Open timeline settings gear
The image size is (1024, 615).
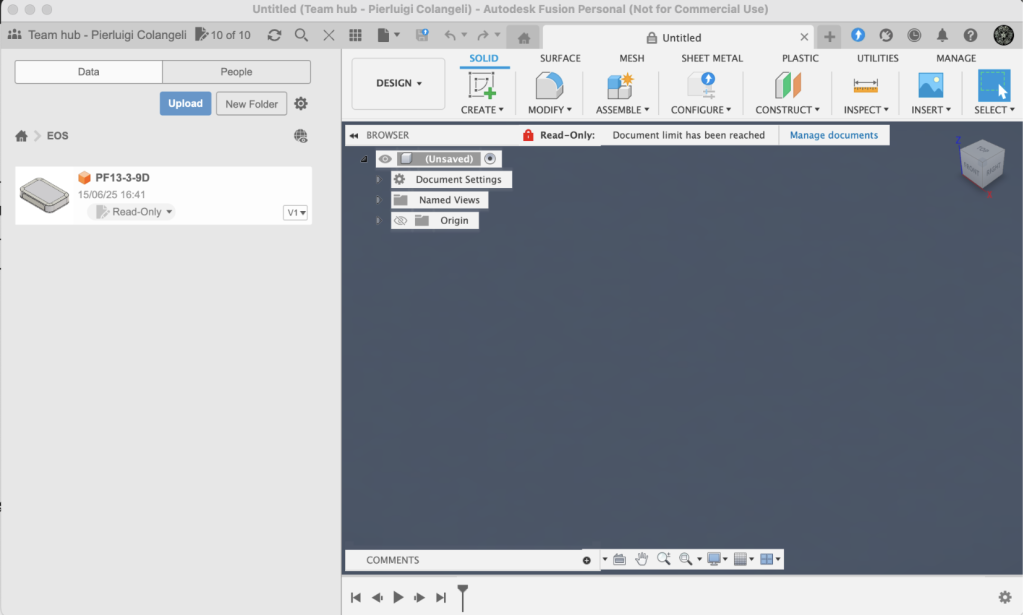click(1005, 597)
